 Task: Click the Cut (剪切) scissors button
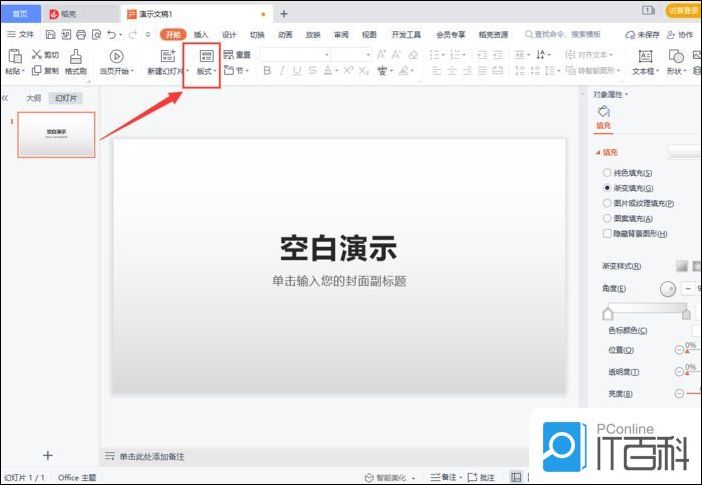45,55
